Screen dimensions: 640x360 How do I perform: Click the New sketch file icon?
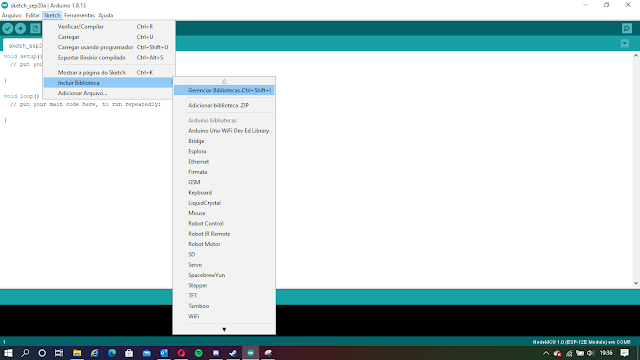pyautogui.click(x=35, y=28)
